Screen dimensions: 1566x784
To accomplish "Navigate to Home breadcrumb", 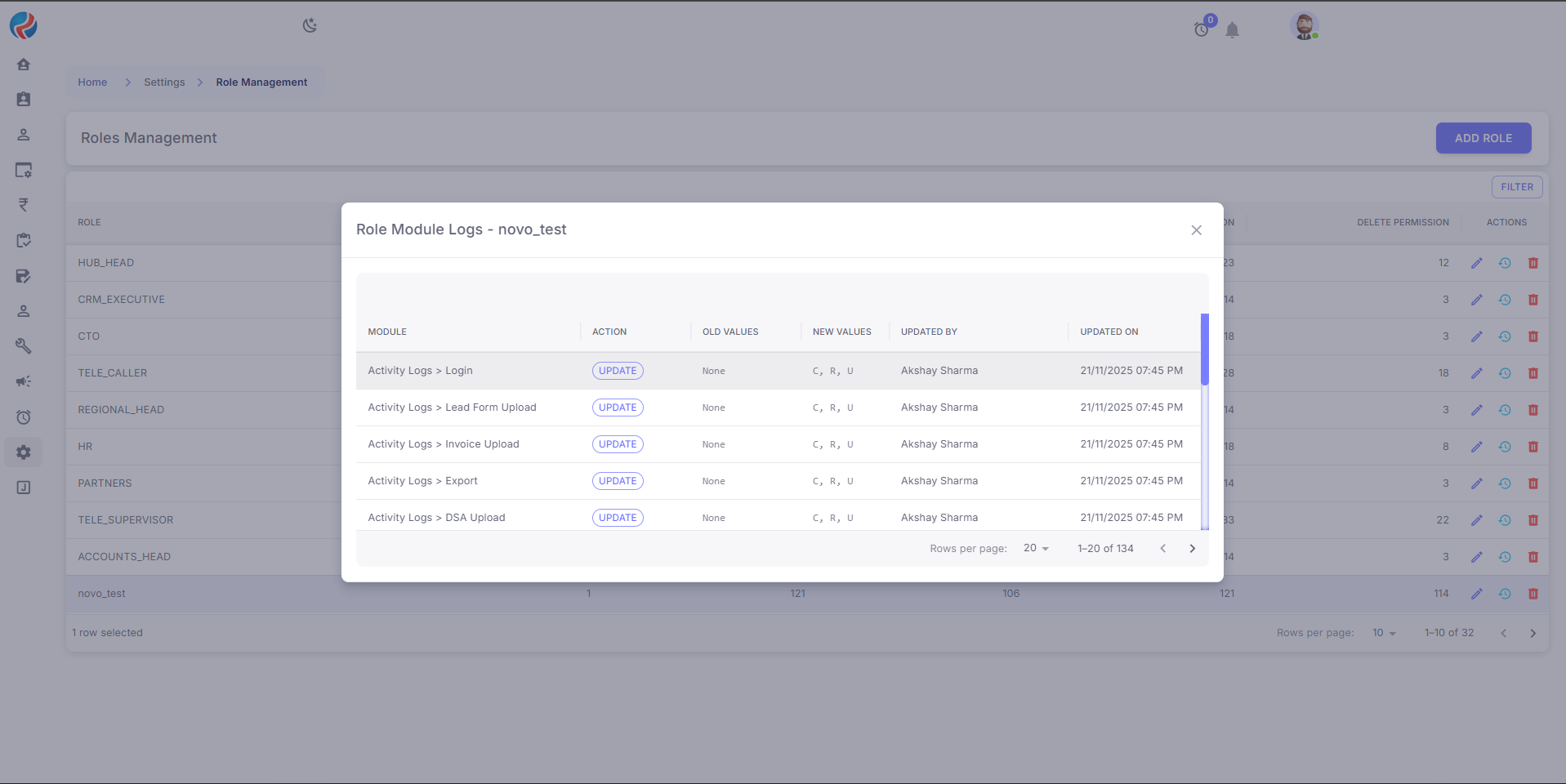I will pos(92,82).
